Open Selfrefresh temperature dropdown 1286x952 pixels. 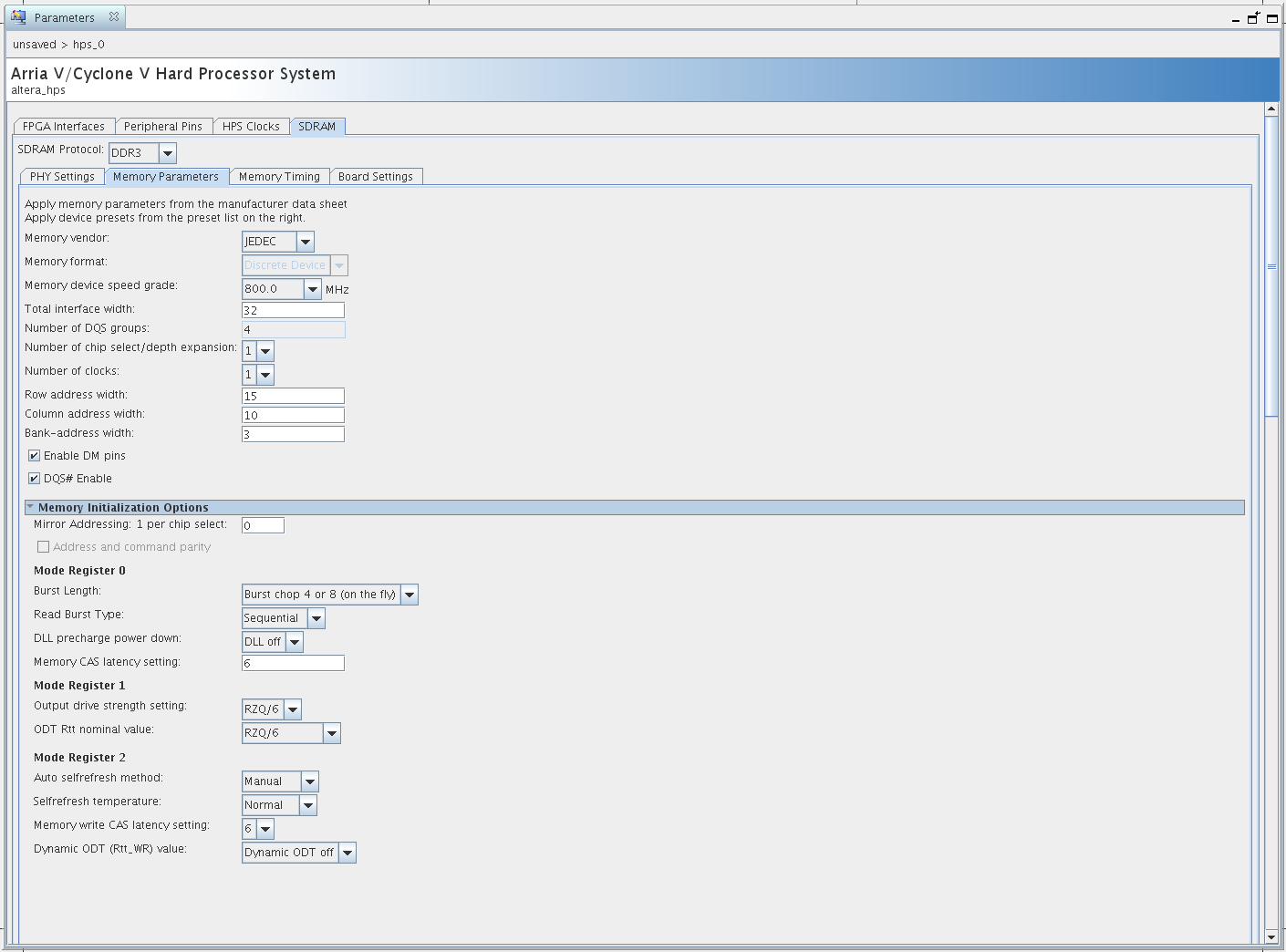pos(308,805)
